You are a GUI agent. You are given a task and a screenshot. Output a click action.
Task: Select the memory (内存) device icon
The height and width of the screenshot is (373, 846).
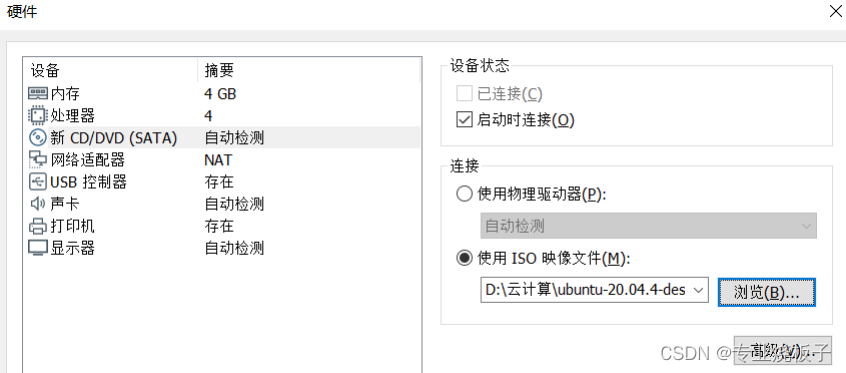click(x=38, y=94)
